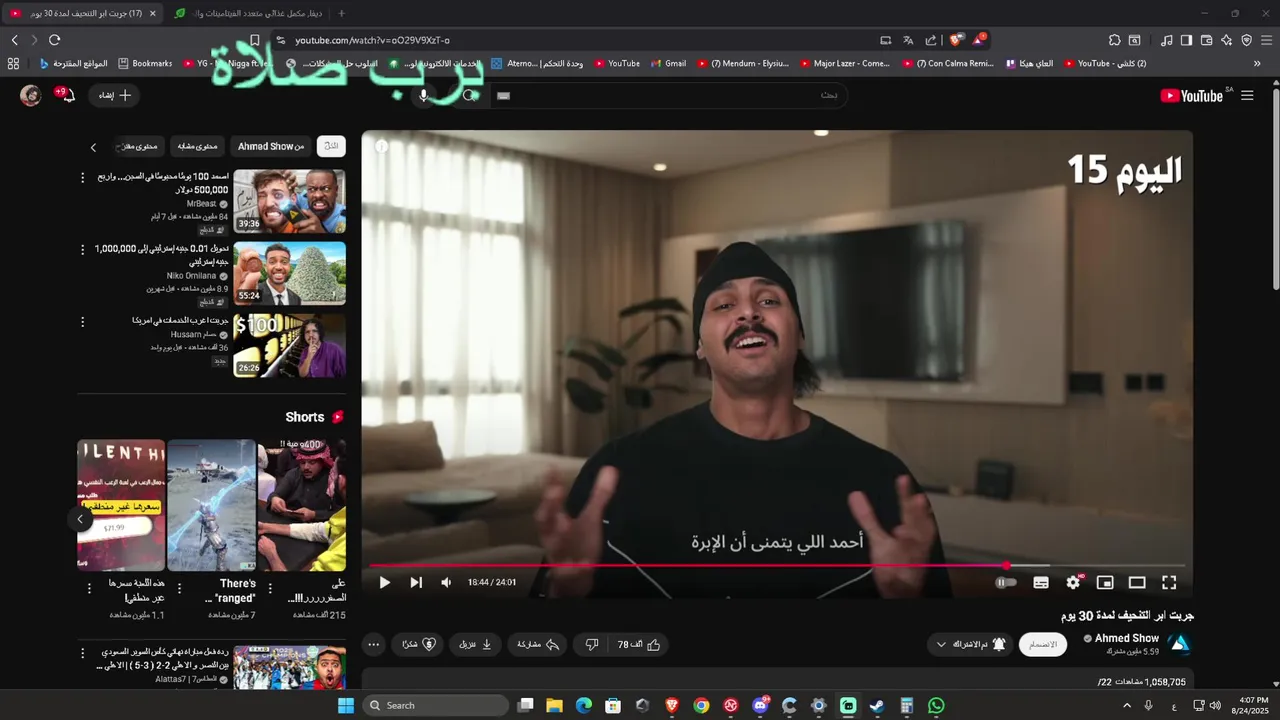This screenshot has width=1280, height=720.
Task: Click the MrBeast channel name
Action: pos(201,203)
